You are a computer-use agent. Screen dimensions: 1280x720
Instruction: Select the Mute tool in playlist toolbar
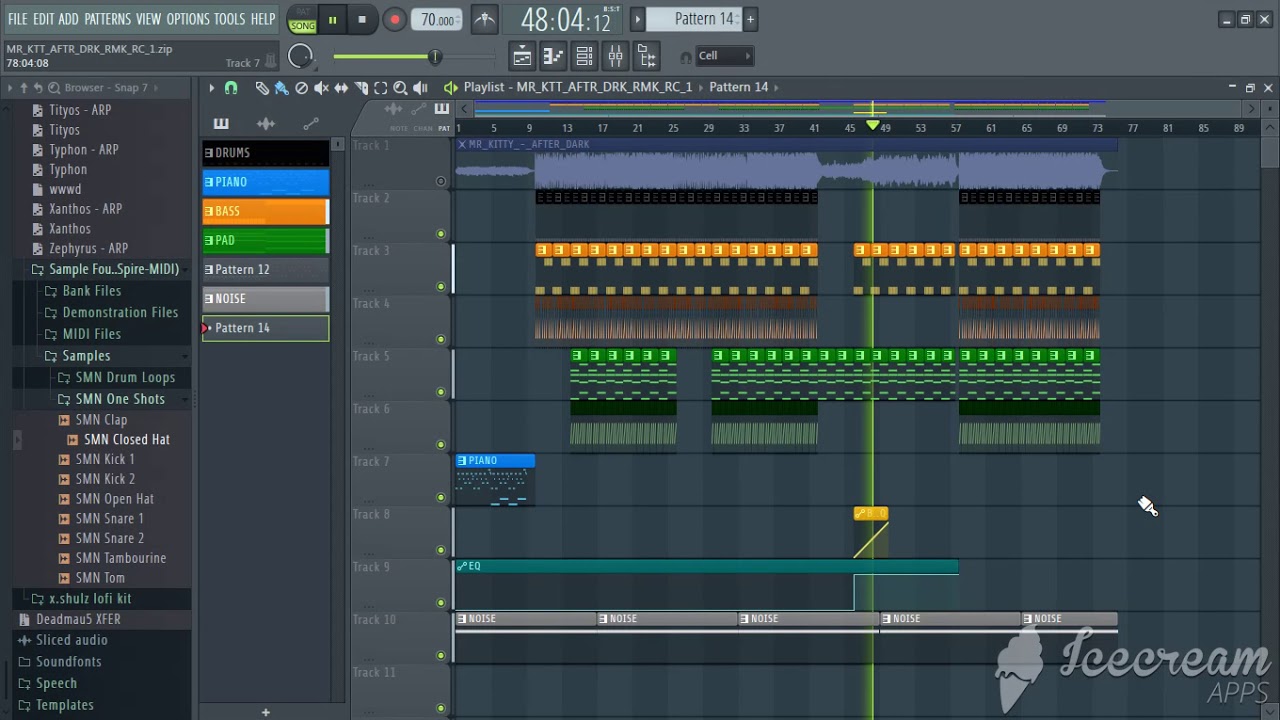(x=321, y=88)
